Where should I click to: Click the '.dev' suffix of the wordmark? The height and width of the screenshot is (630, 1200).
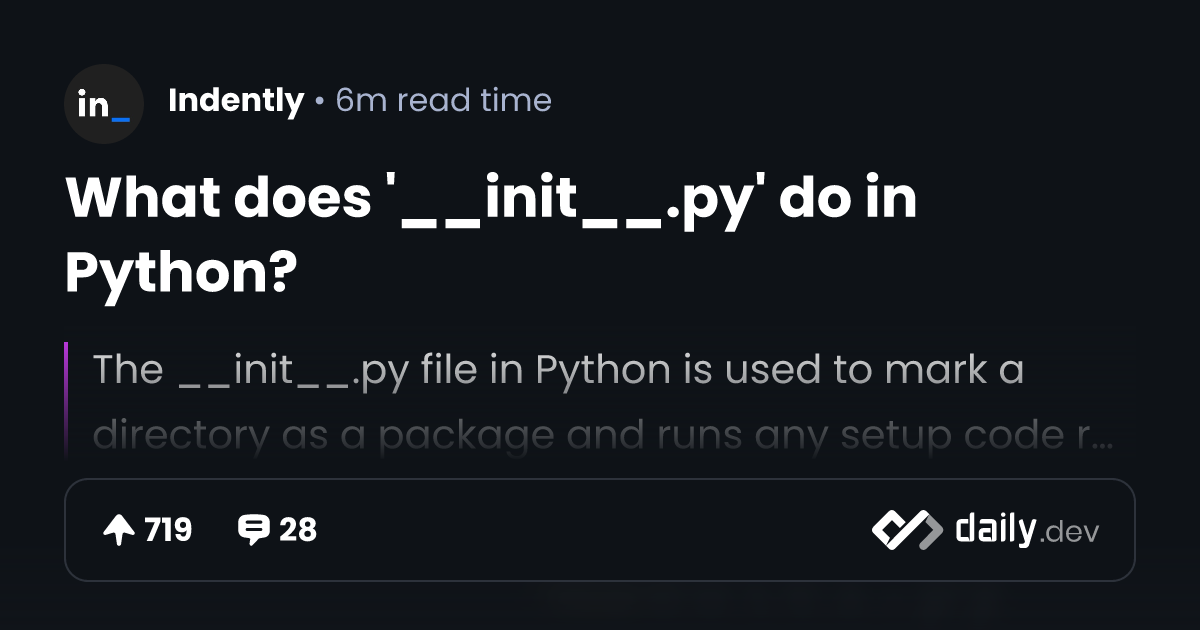1069,533
